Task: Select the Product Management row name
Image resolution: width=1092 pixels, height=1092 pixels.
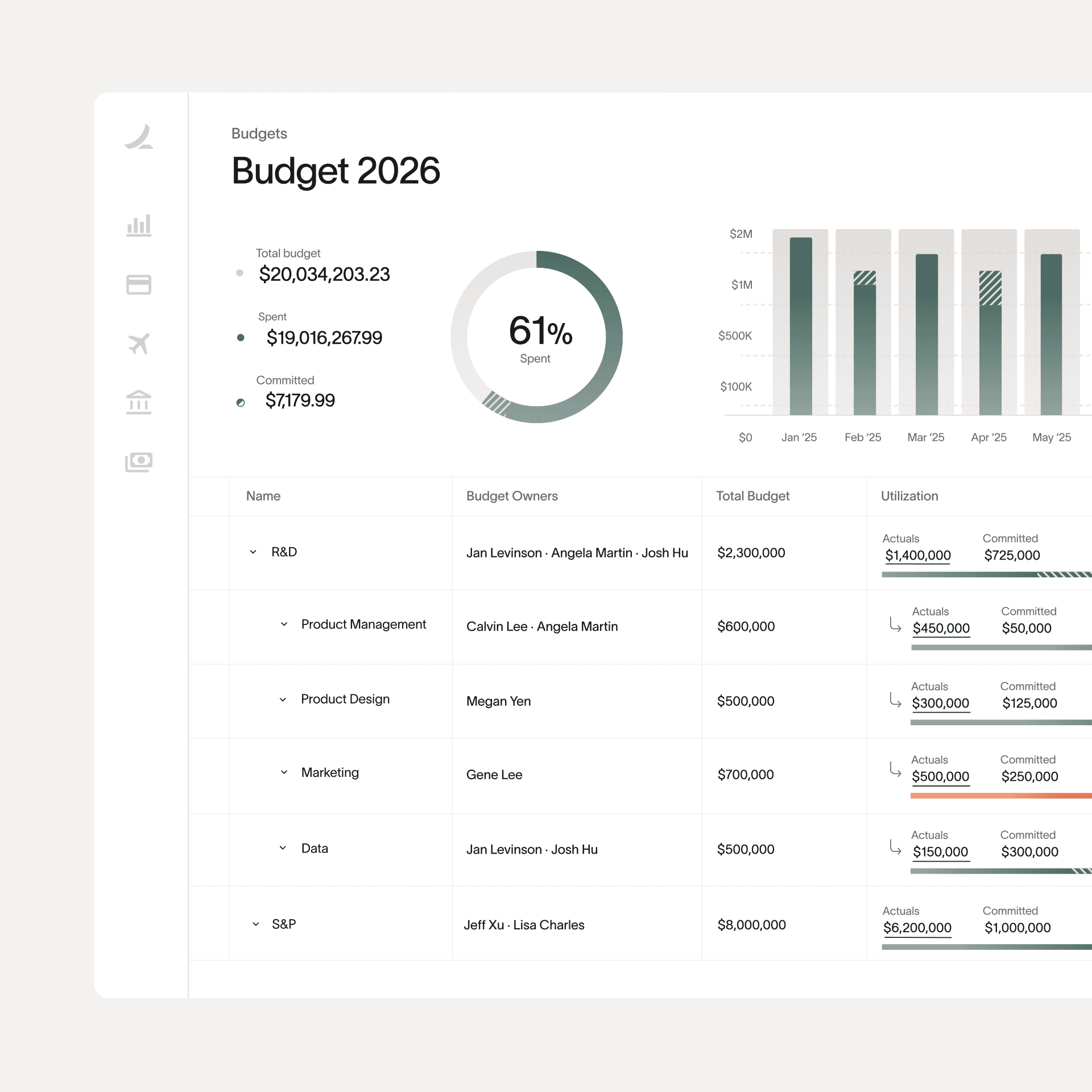Action: (363, 624)
